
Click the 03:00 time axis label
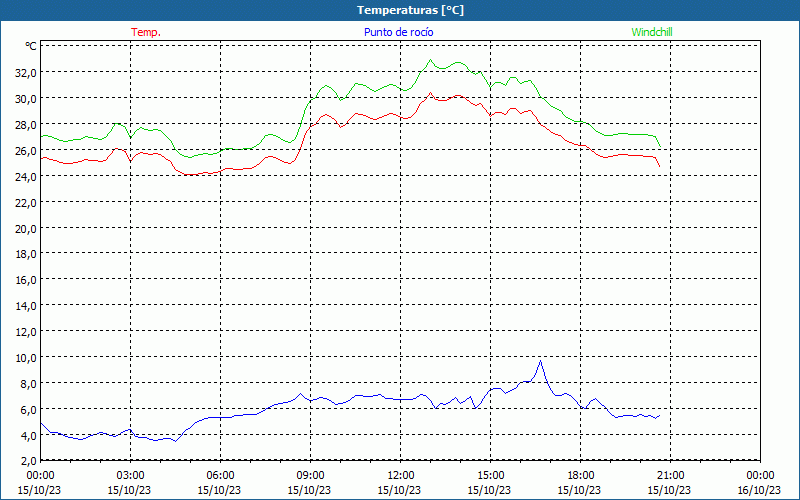pyautogui.click(x=130, y=476)
